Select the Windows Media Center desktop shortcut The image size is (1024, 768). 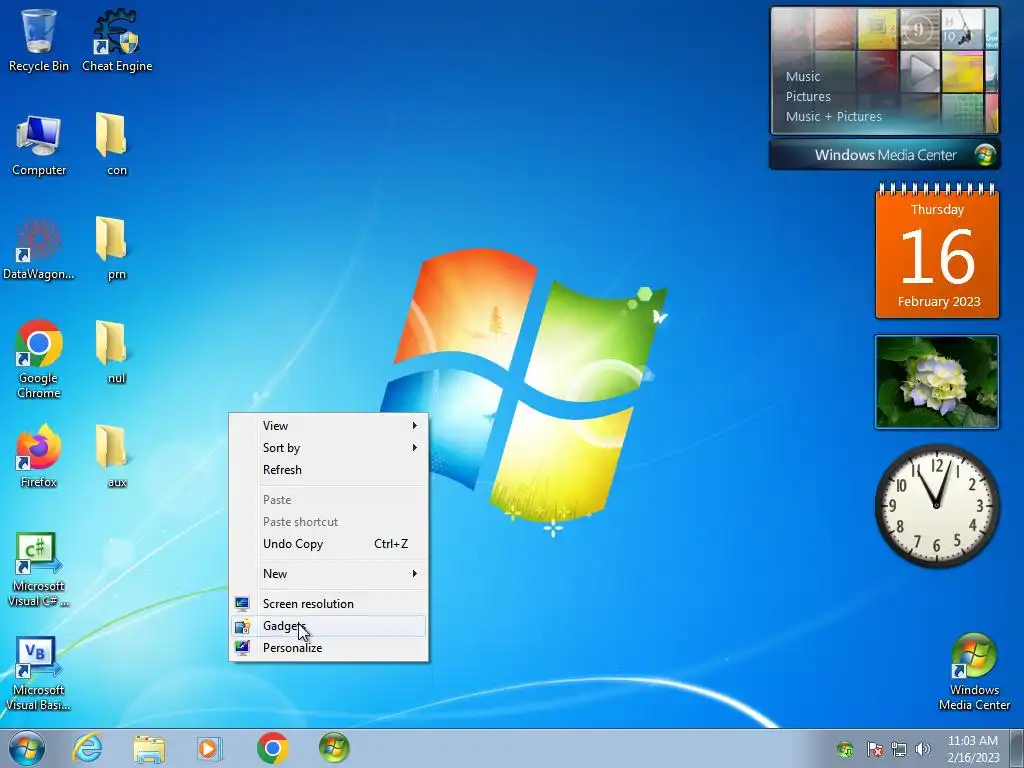974,672
